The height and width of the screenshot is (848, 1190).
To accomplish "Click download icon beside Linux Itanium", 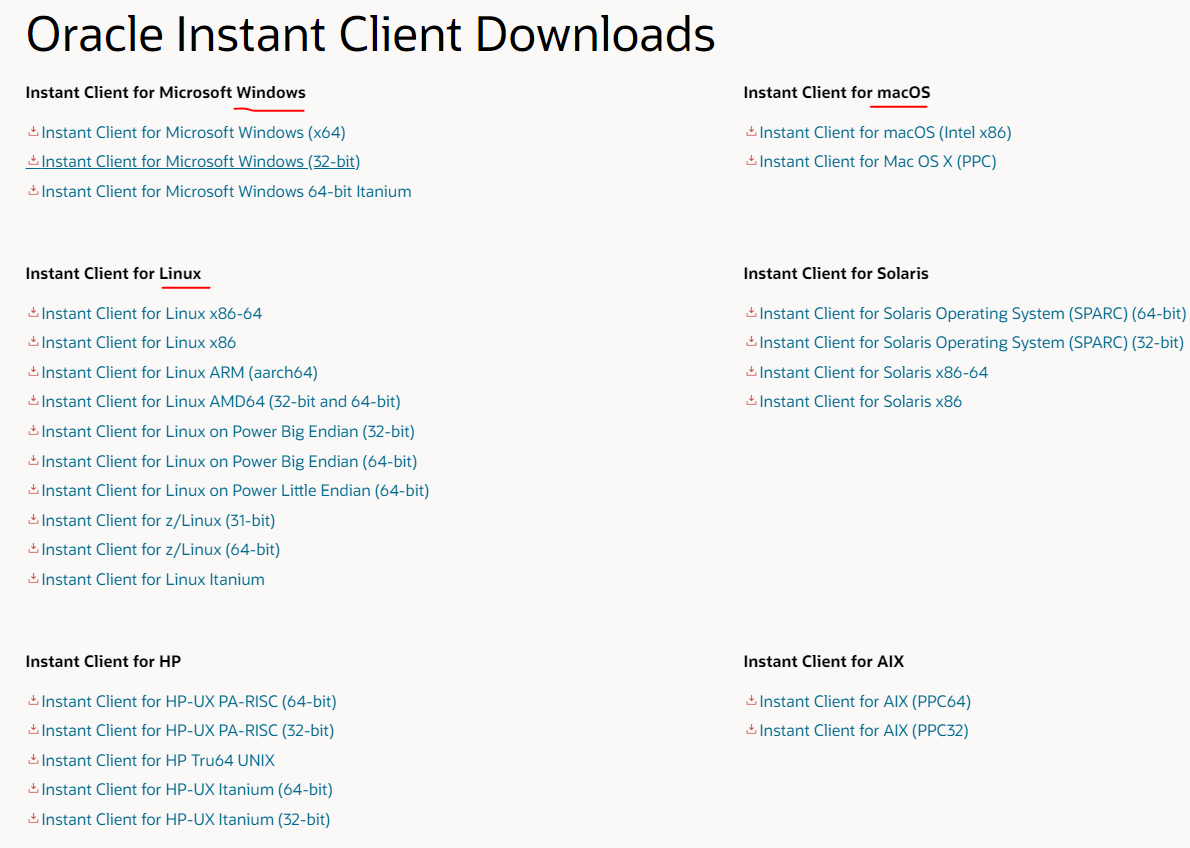I will (33, 578).
